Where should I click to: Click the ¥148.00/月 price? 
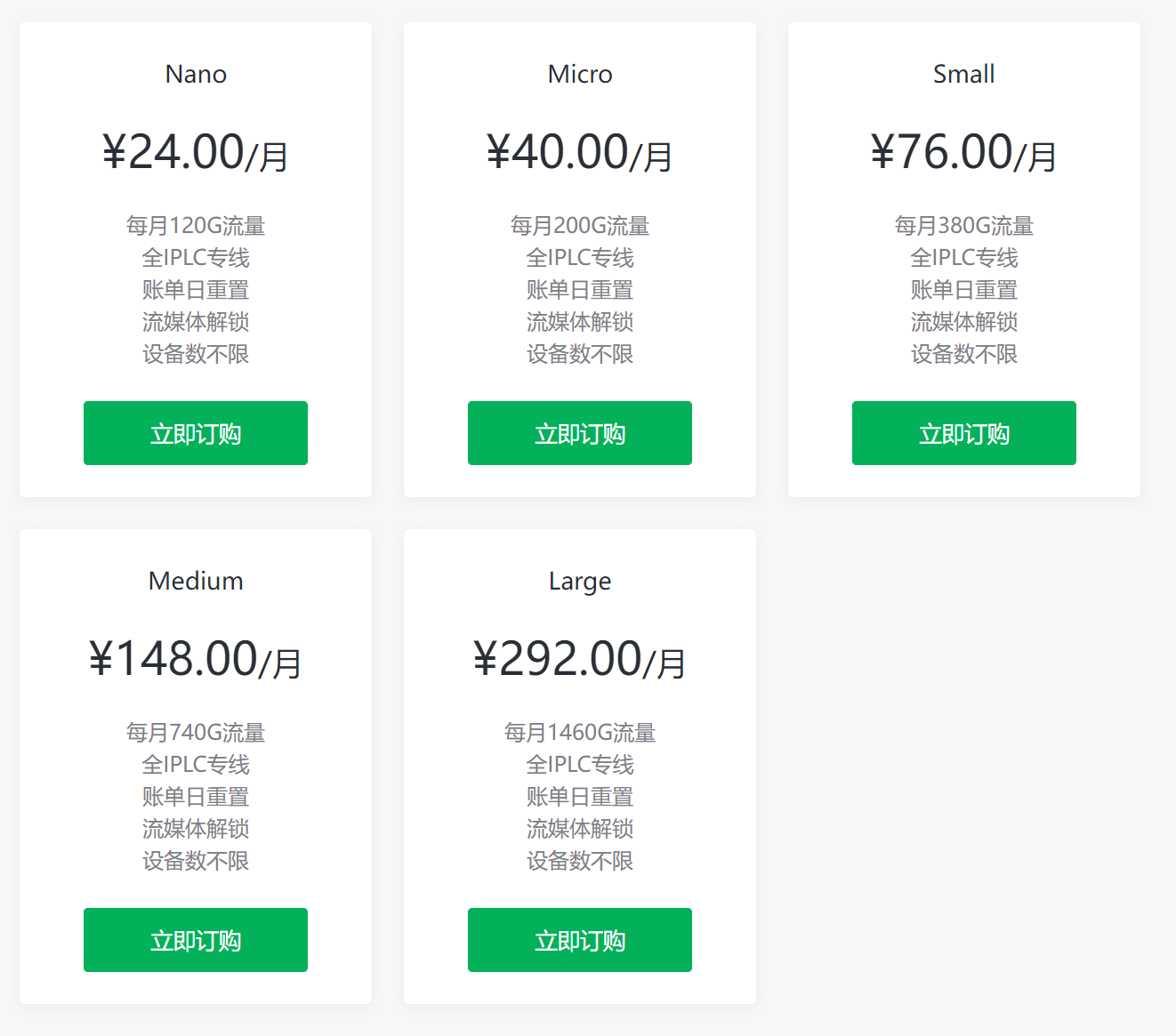tap(196, 659)
